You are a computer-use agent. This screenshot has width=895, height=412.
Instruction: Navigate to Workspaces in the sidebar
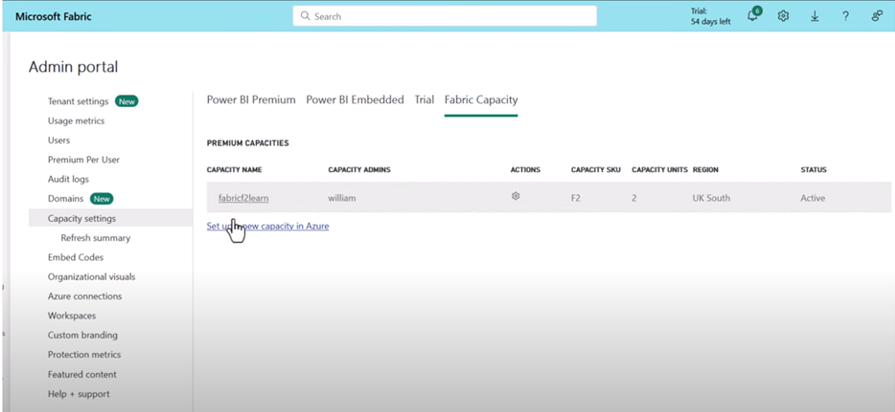tap(72, 316)
